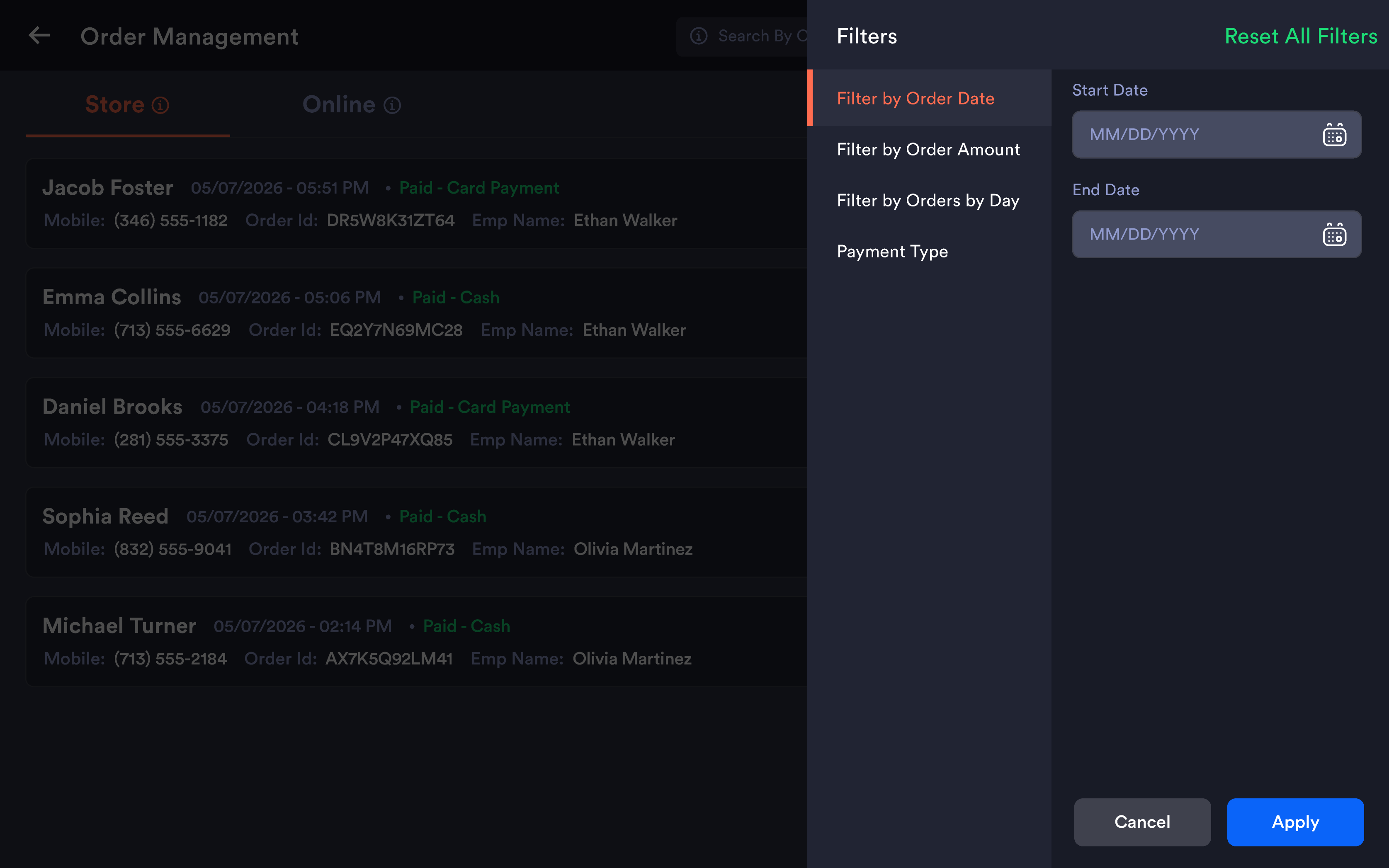Viewport: 1389px width, 868px height.
Task: Click the Cancel button
Action: pyautogui.click(x=1142, y=822)
